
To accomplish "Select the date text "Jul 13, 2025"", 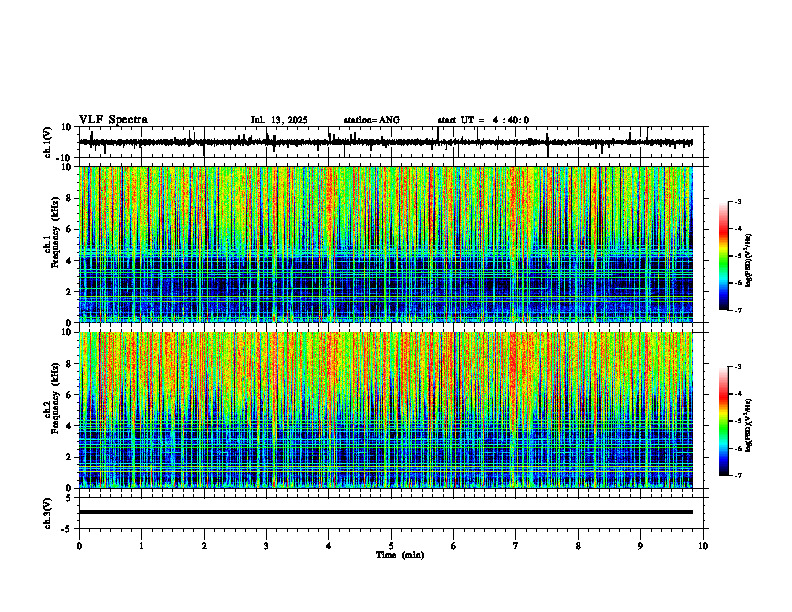I will point(279,120).
